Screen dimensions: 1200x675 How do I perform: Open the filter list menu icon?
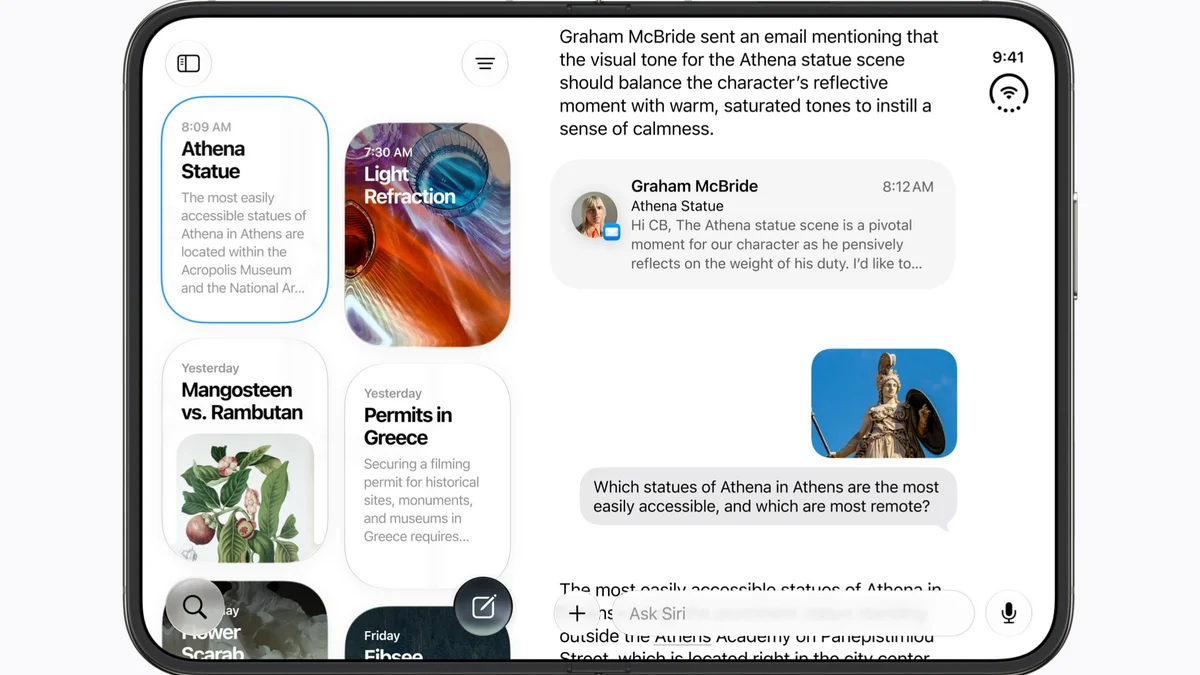pos(485,64)
